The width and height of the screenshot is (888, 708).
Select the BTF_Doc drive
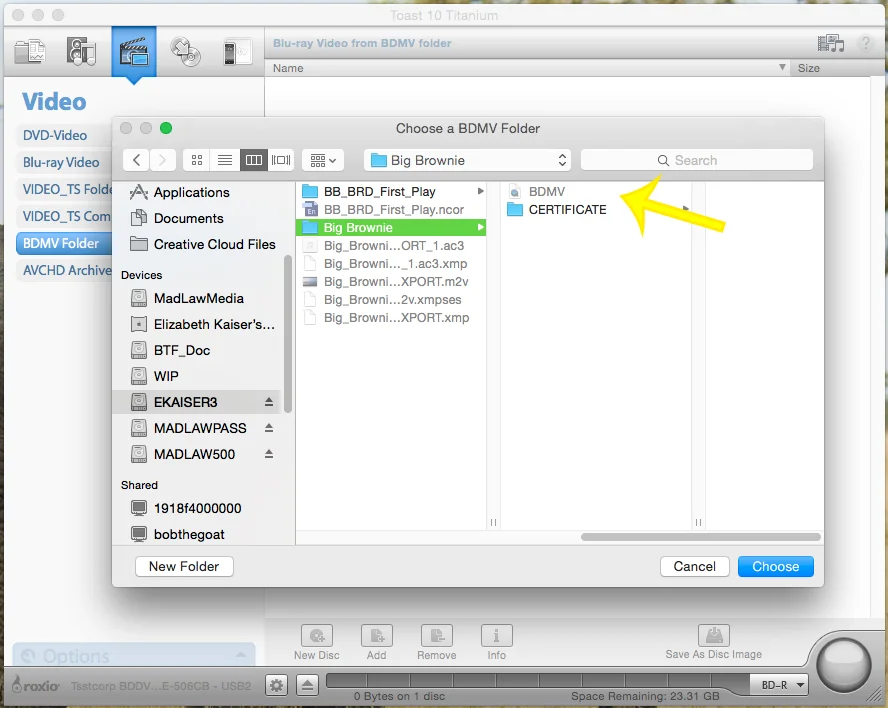tap(182, 351)
